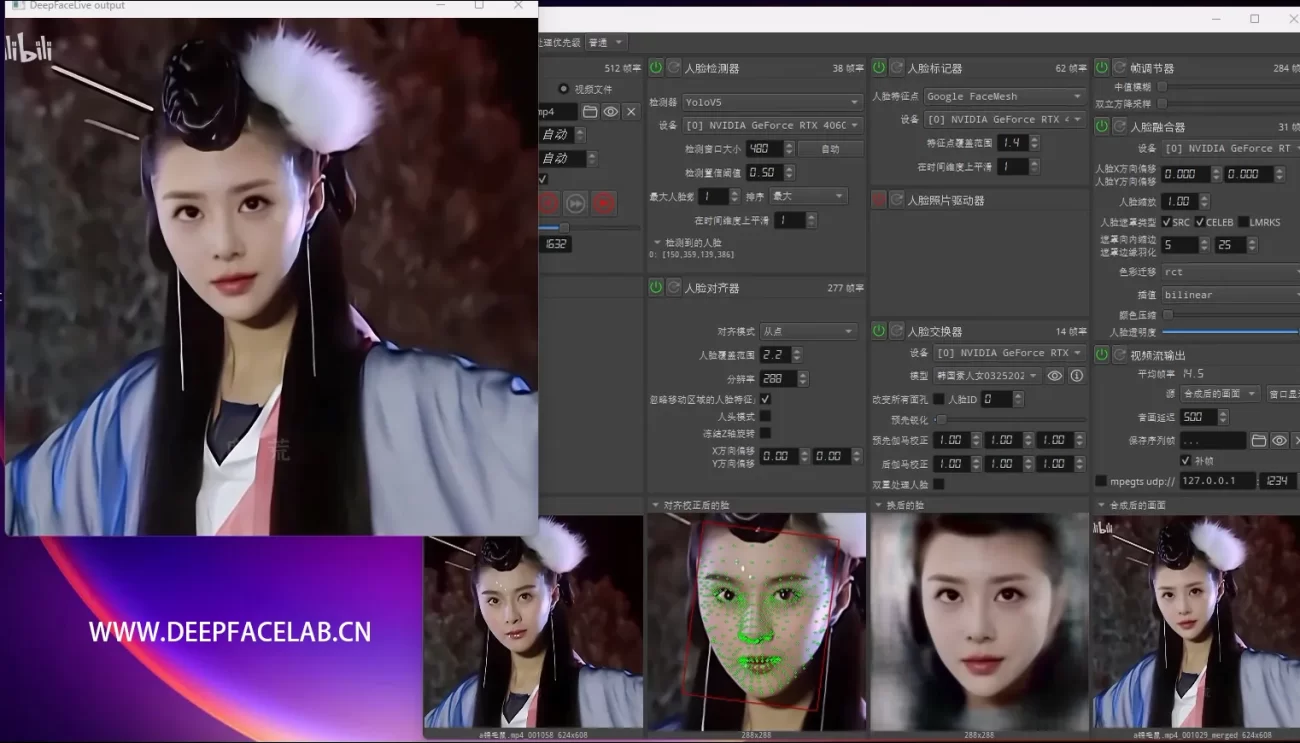1300x743 pixels.
Task: Open 排序 最大 dropdown
Action: pos(808,196)
